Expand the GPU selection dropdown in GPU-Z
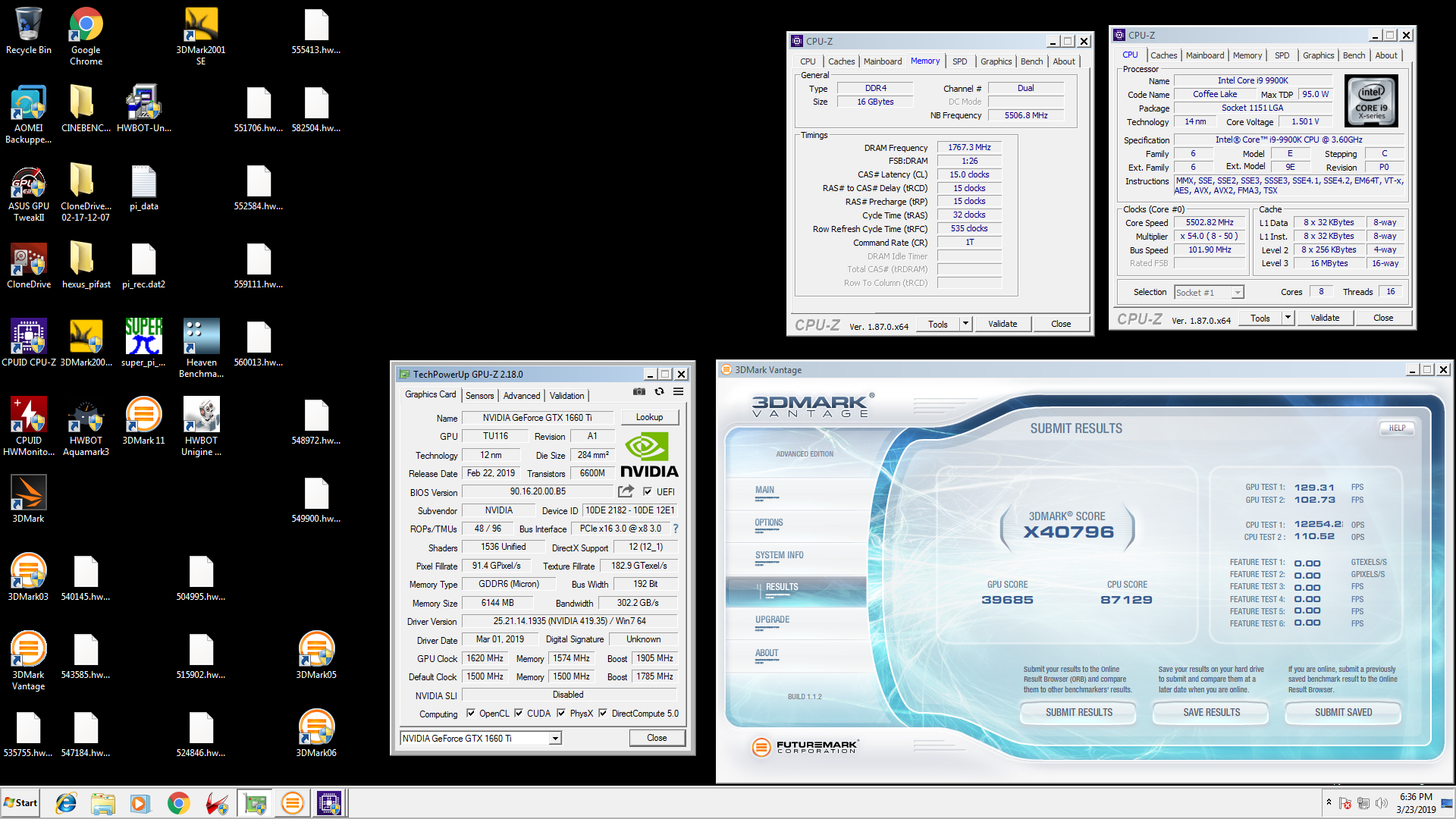1456x819 pixels. coord(555,739)
